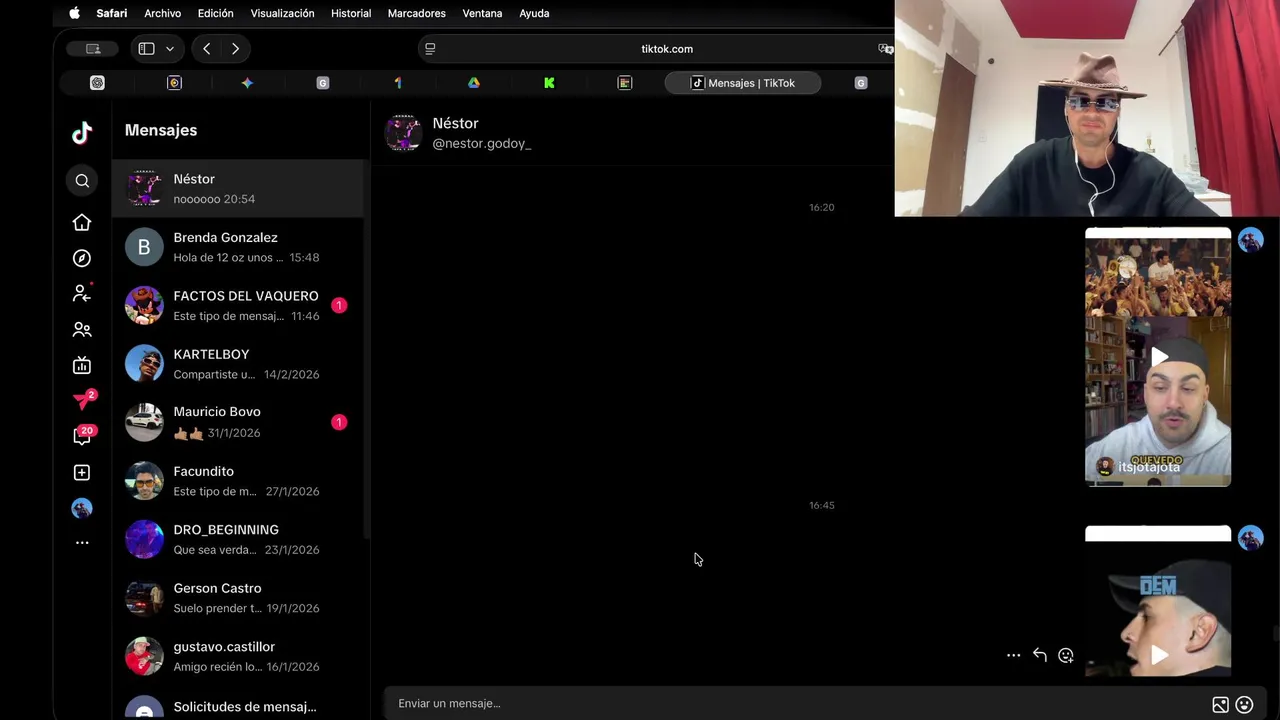Open the Visualización menu
Viewport: 1280px width, 720px height.
pyautogui.click(x=282, y=13)
